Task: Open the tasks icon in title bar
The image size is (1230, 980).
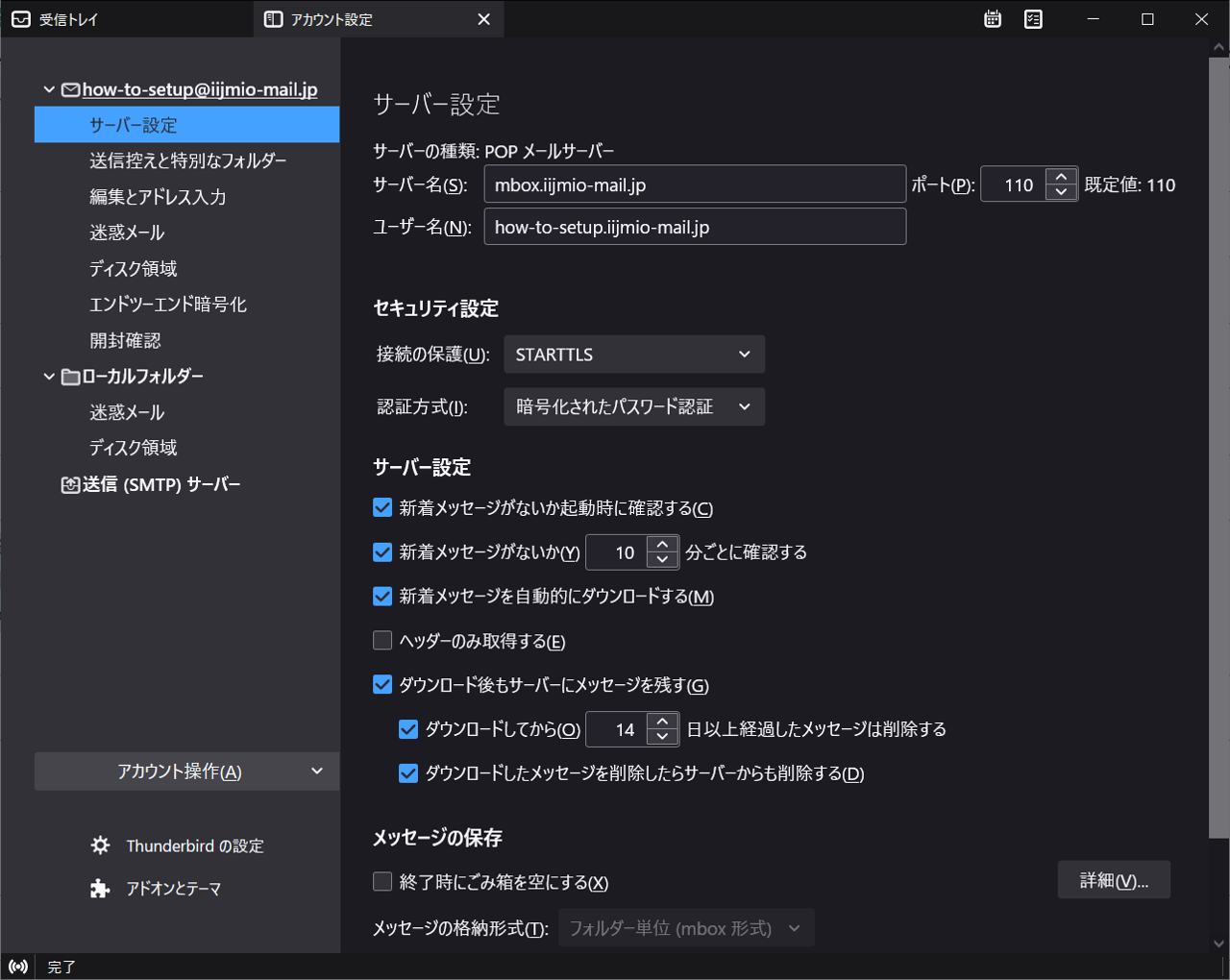Action: (1033, 19)
